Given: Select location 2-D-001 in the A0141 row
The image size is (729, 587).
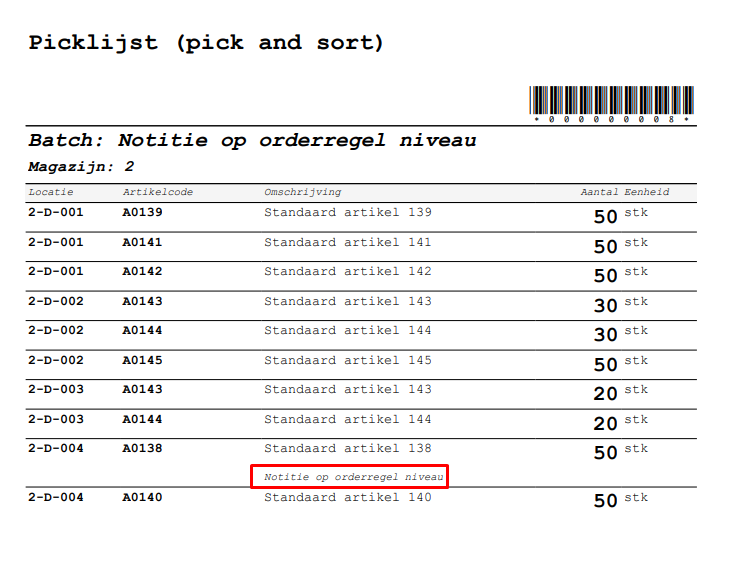Looking at the screenshot, I should pyautogui.click(x=56, y=242).
